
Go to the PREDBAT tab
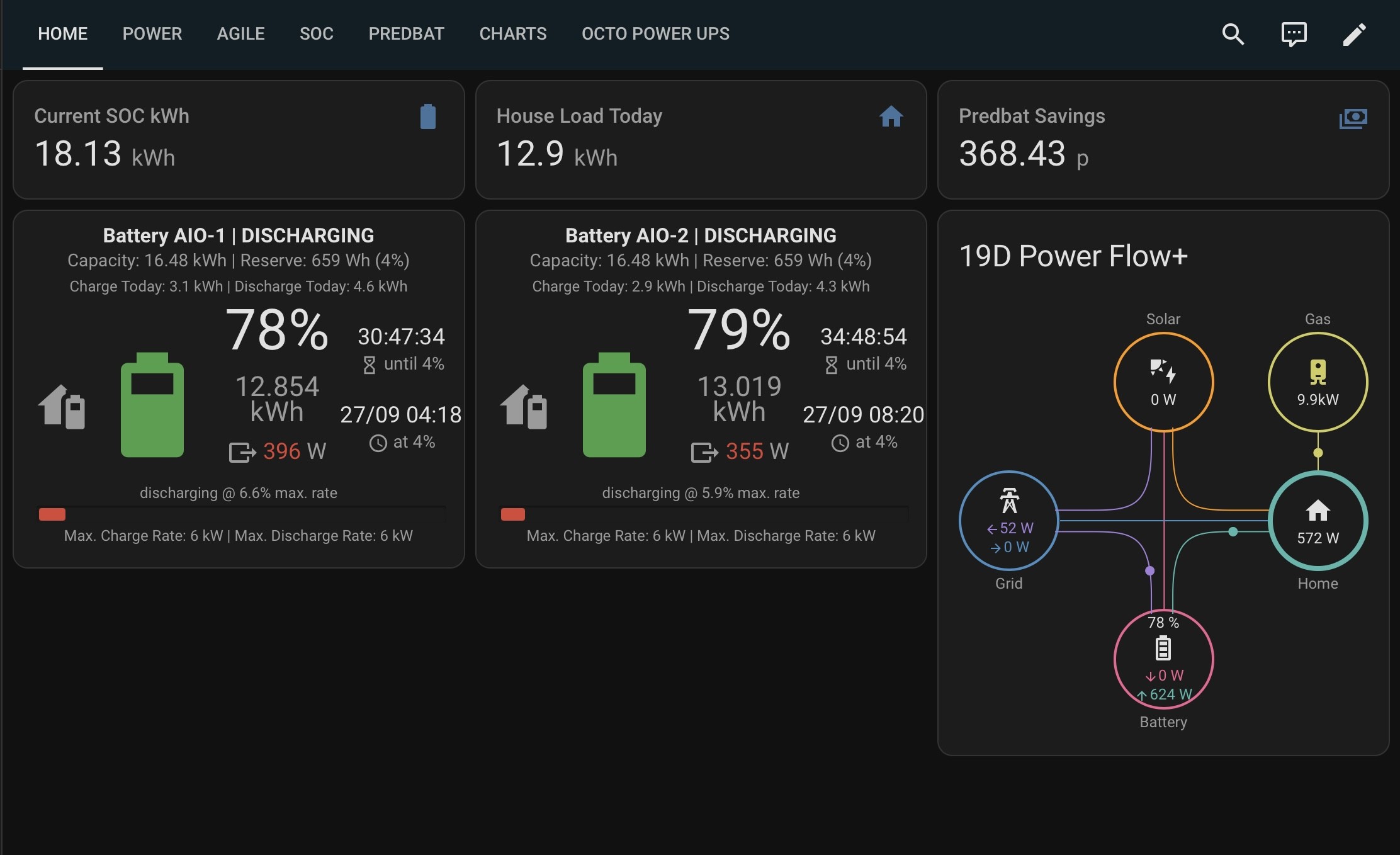[x=407, y=34]
